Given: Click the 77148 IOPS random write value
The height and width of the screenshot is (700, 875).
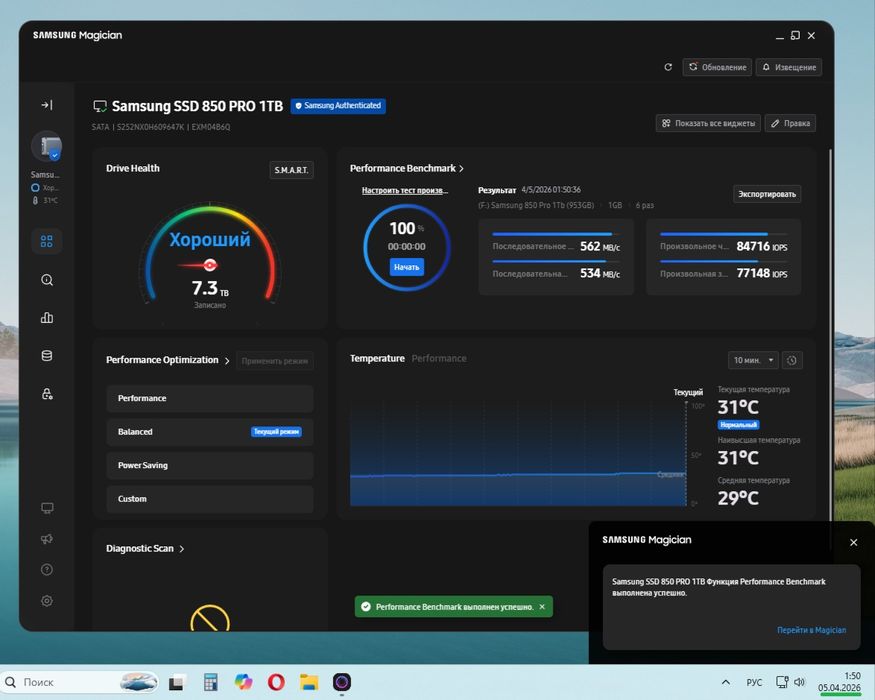Looking at the screenshot, I should tap(761, 273).
